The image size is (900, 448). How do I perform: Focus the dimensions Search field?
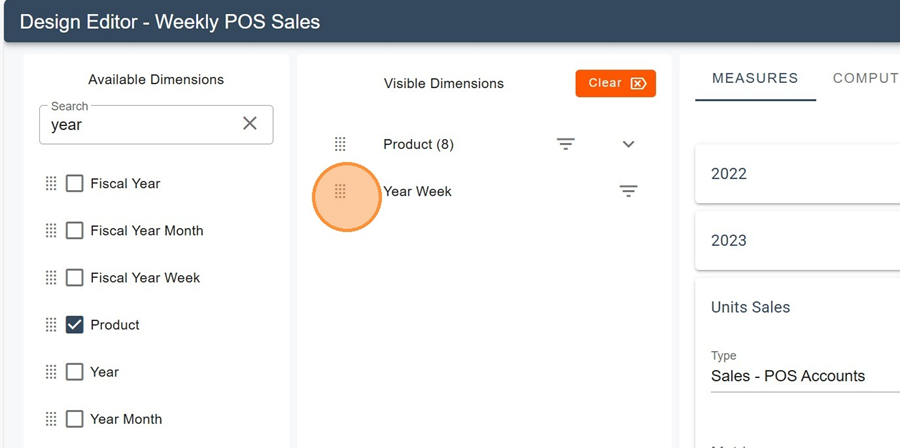point(140,125)
